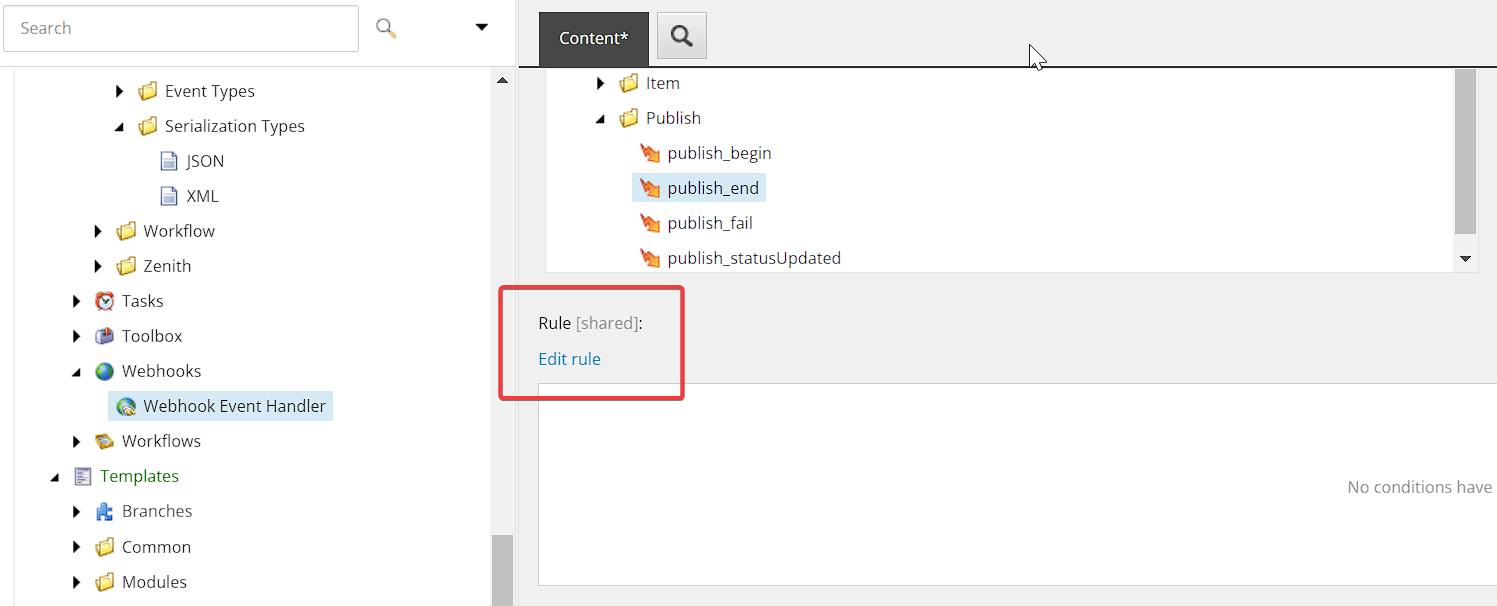This screenshot has width=1497, height=606.
Task: Collapse the Serialization Types folder
Action: (119, 125)
